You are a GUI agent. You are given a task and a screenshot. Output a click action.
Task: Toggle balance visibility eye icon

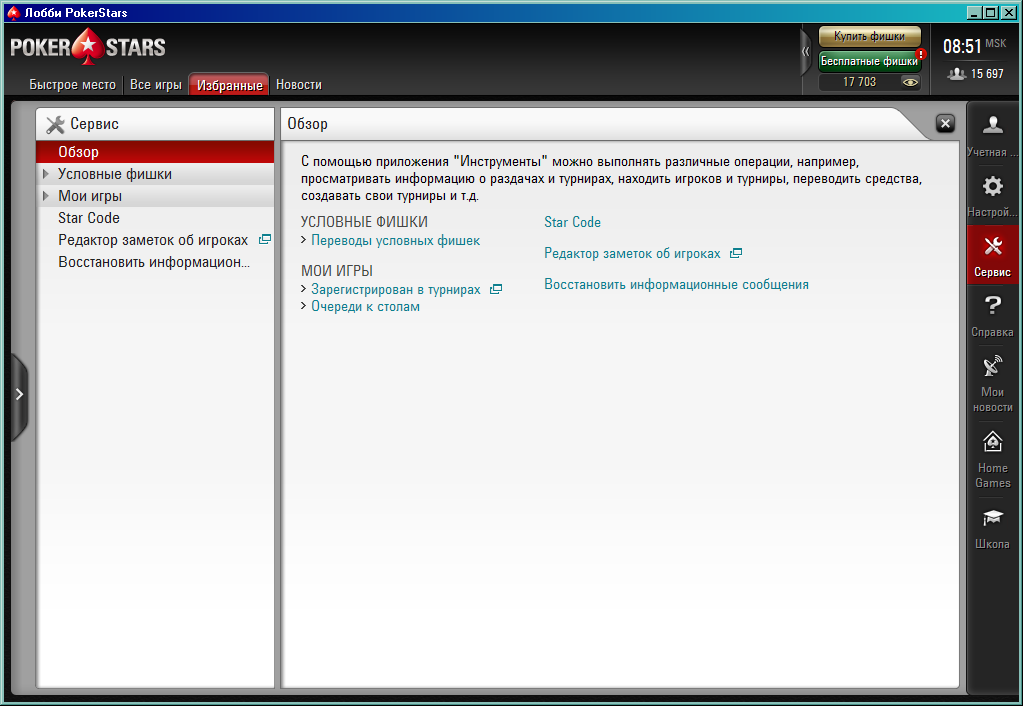pos(909,82)
